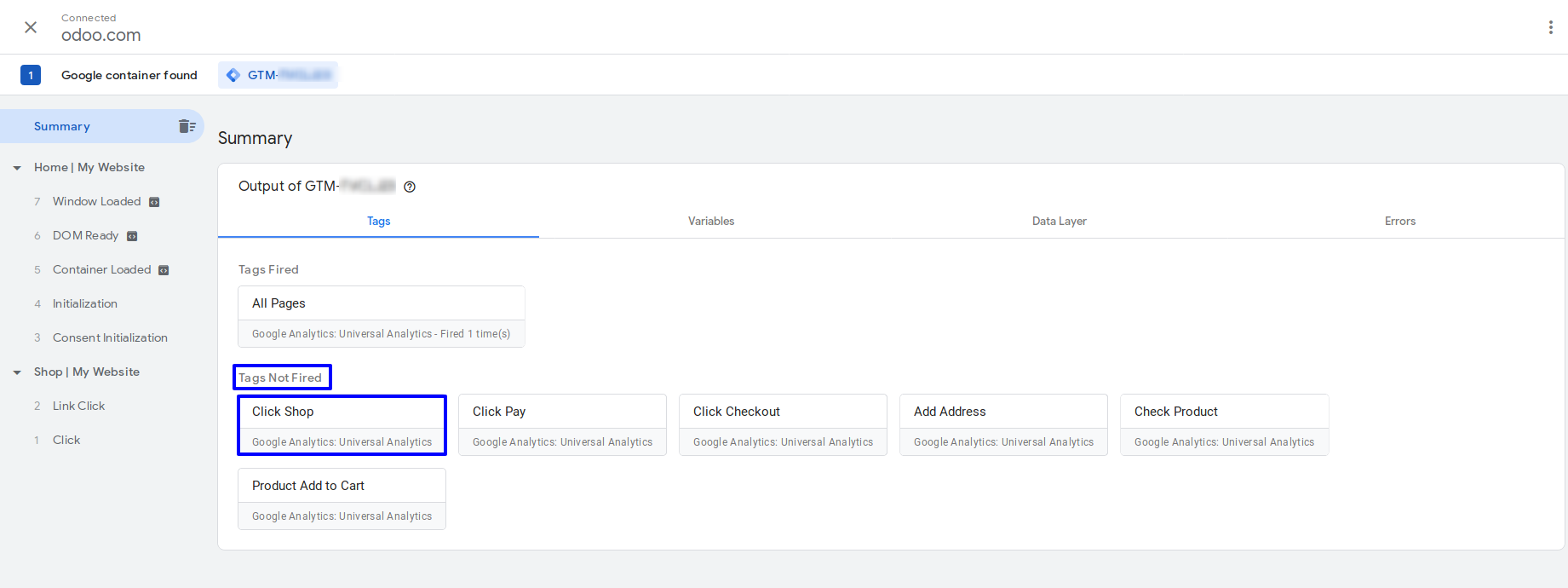Open the Product Add to Cart tag card

tap(342, 499)
